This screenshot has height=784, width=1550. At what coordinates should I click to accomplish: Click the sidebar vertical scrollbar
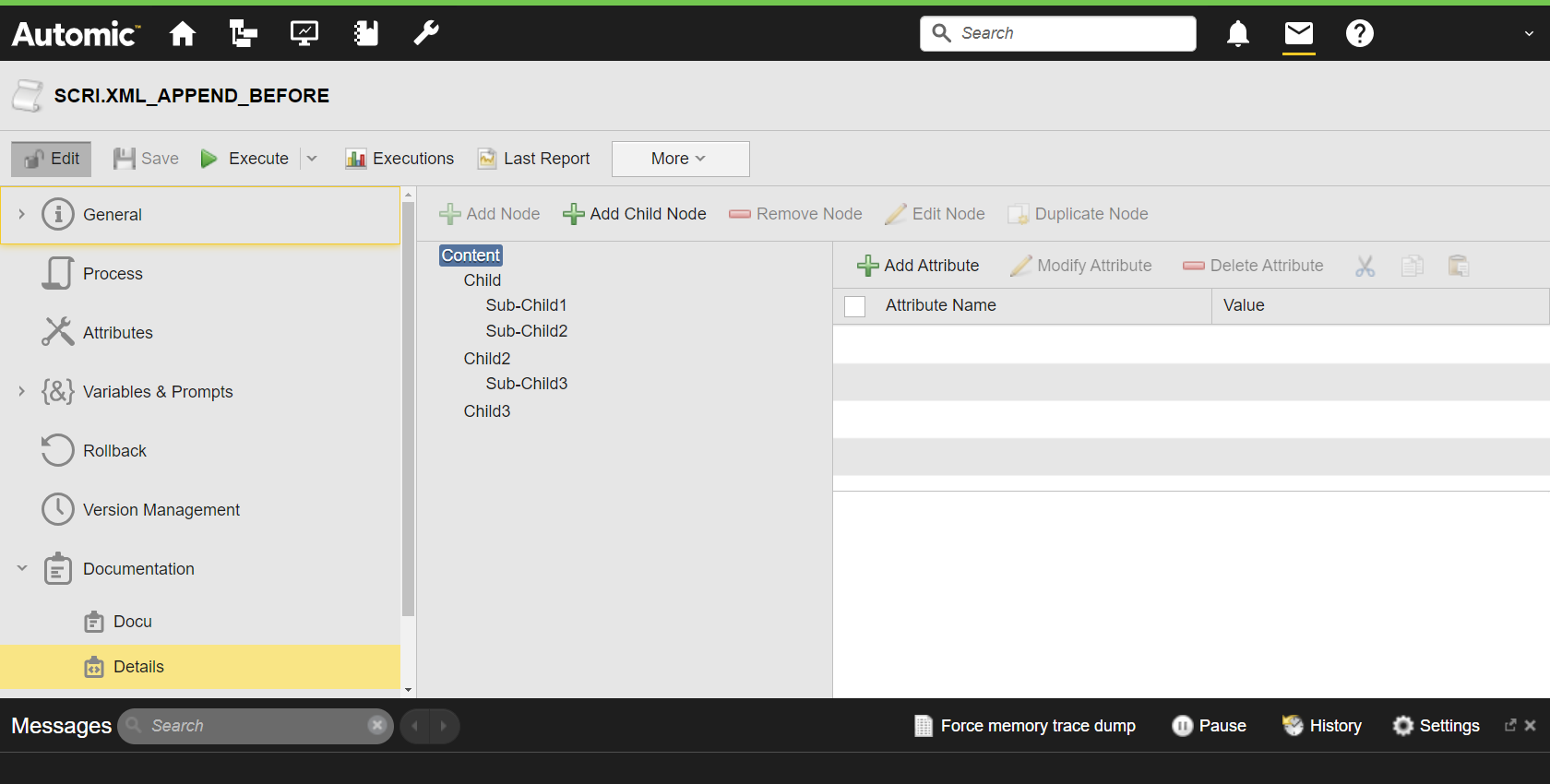(x=408, y=406)
